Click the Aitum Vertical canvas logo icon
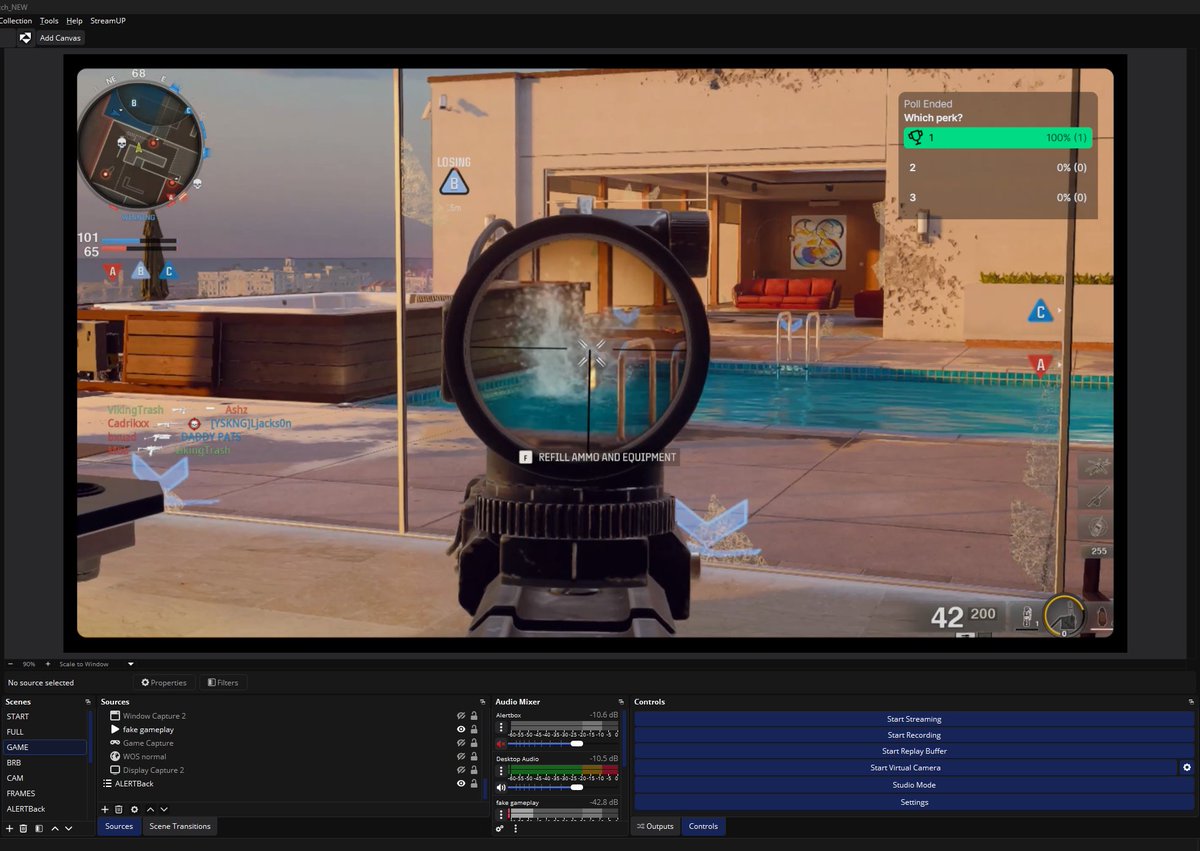 point(25,38)
